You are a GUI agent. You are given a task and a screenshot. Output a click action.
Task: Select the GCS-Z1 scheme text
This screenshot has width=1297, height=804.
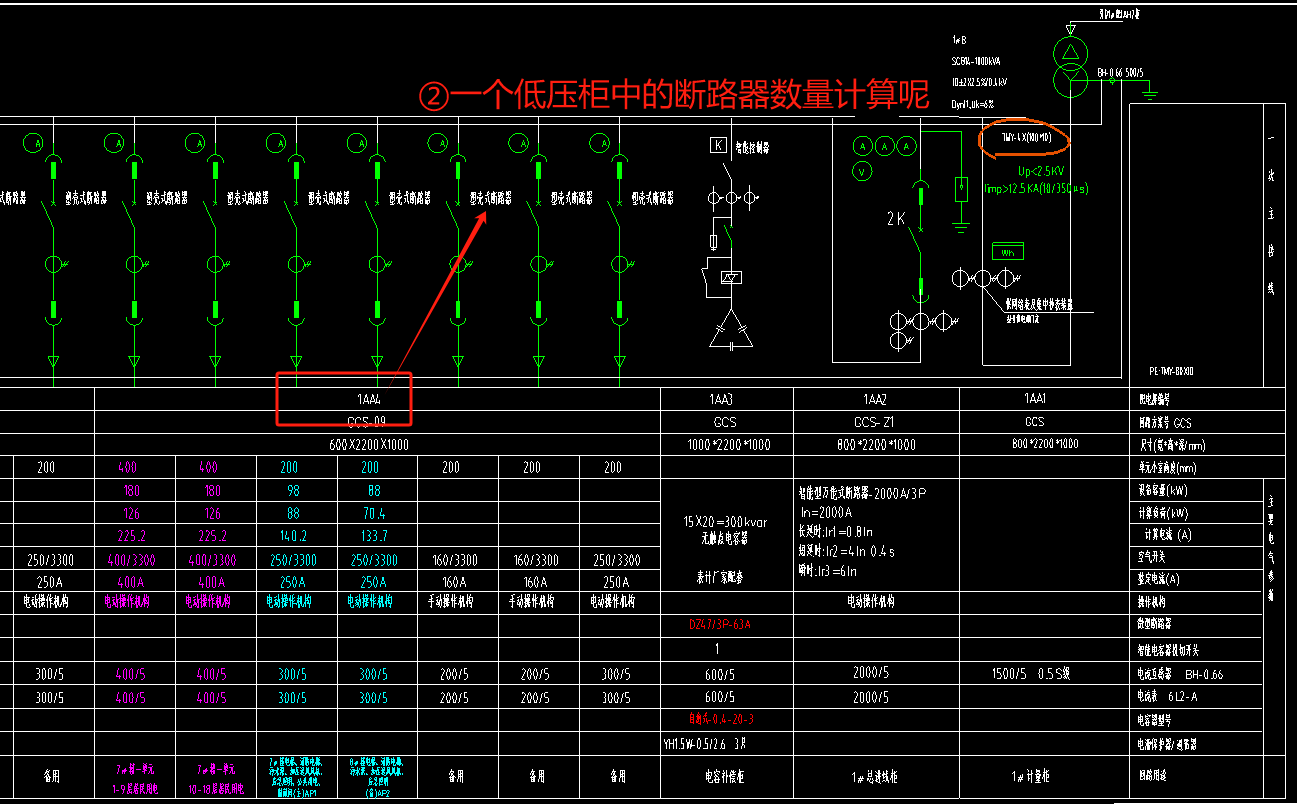pyautogui.click(x=873, y=422)
